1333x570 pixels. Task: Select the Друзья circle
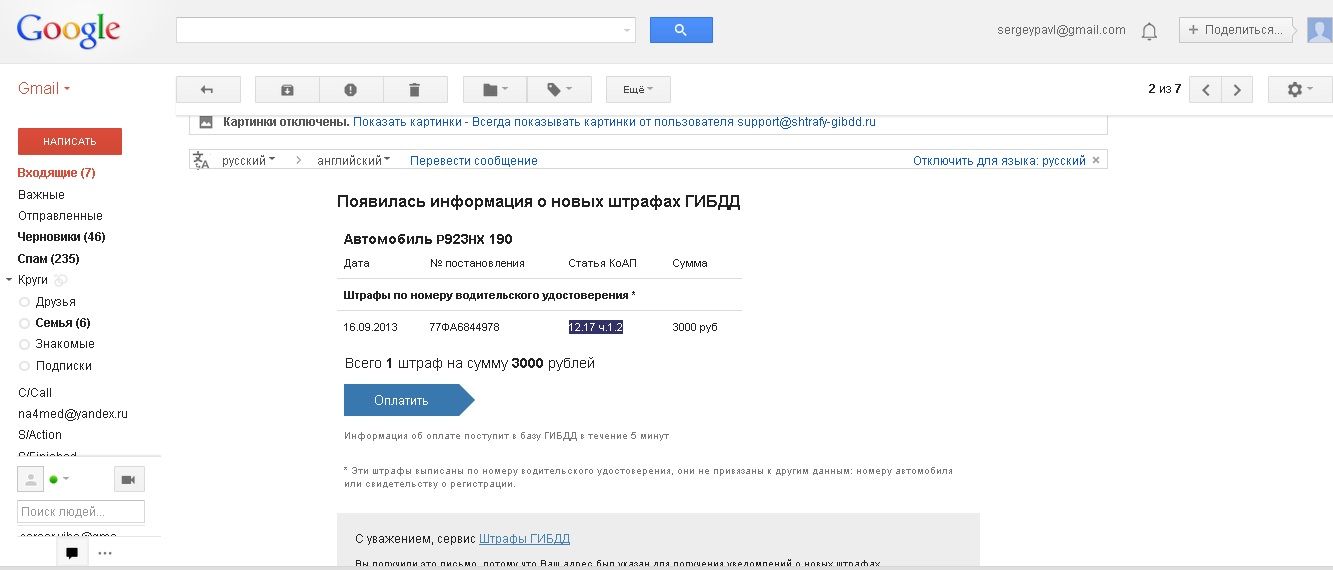click(56, 302)
